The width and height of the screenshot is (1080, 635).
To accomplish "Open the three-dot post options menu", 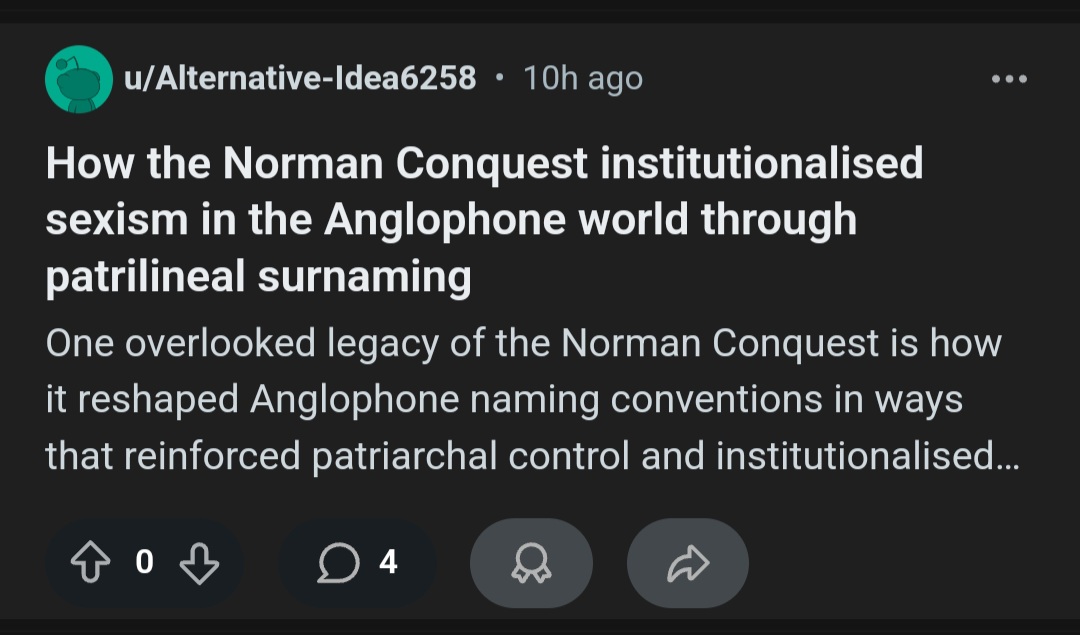I will pos(1008,79).
